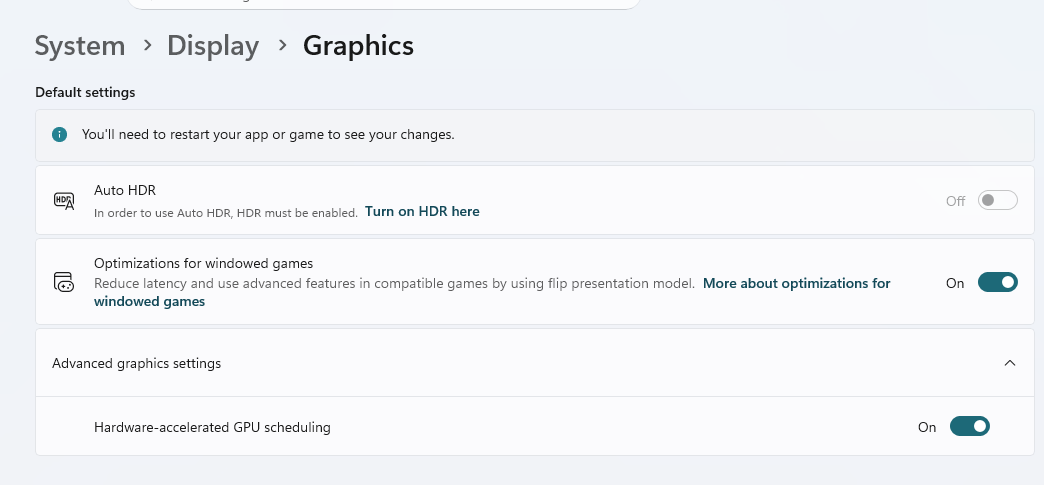Image resolution: width=1044 pixels, height=485 pixels.
Task: Collapse Advanced graphics settings with chevron
Action: pos(1009,363)
